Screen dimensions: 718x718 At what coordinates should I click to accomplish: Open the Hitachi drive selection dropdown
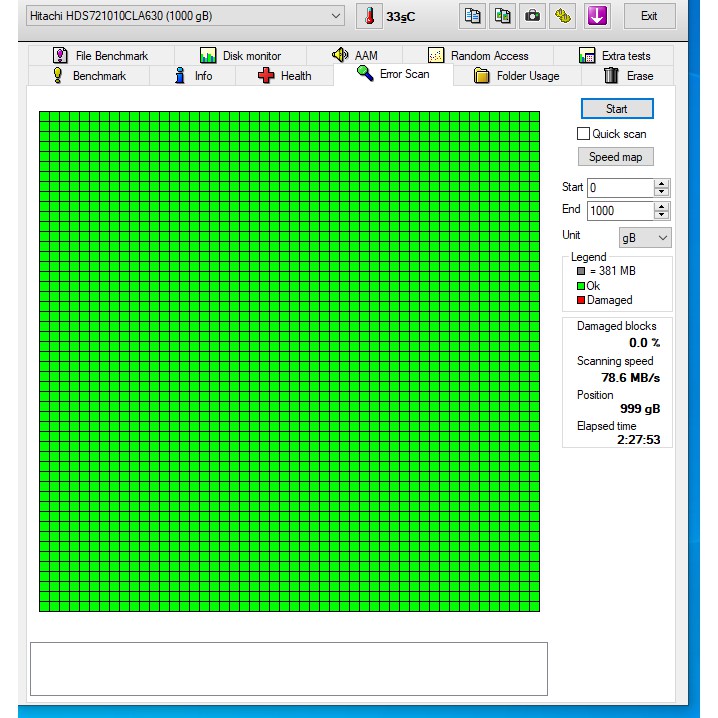335,16
